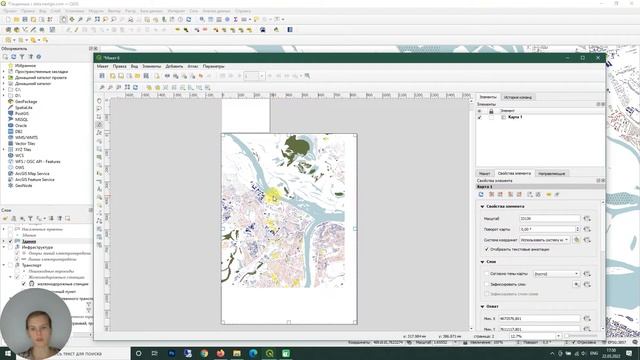The image size is (640, 360).
Task: Click the save project icon in QGIS main toolbar
Action: [25, 19]
